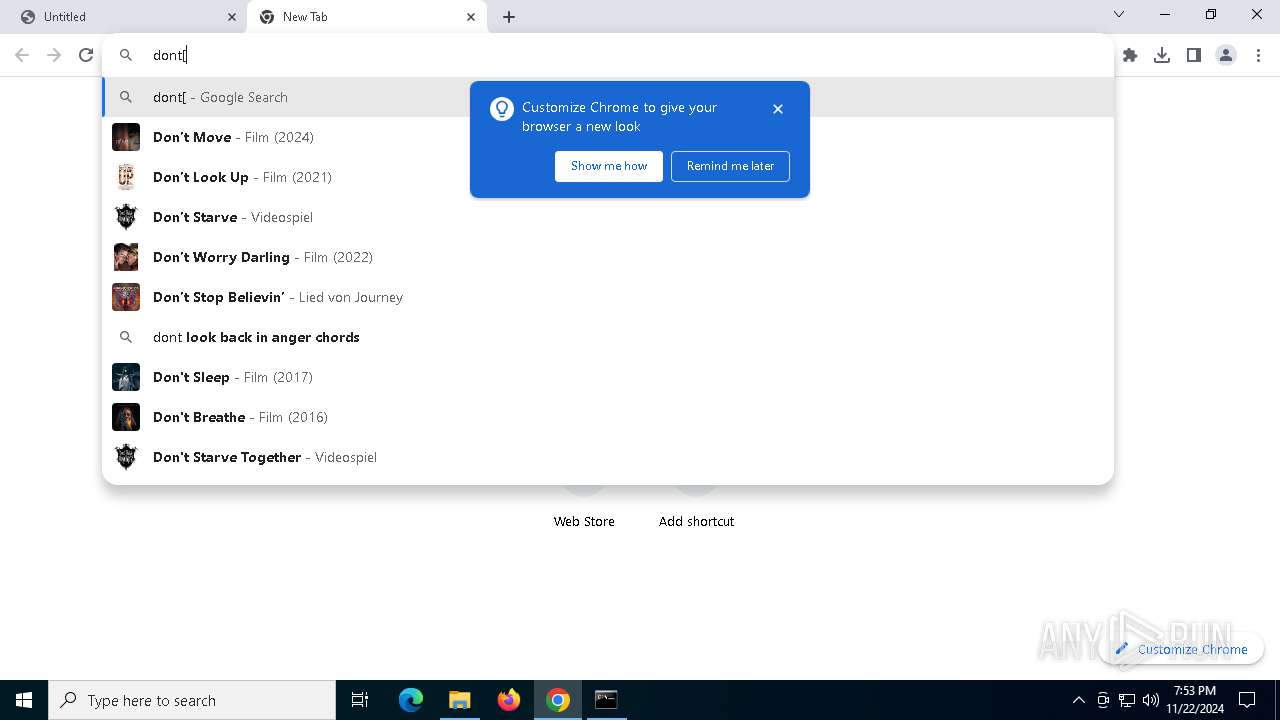Click the Don't Breathe poster thumbnail

(x=126, y=417)
